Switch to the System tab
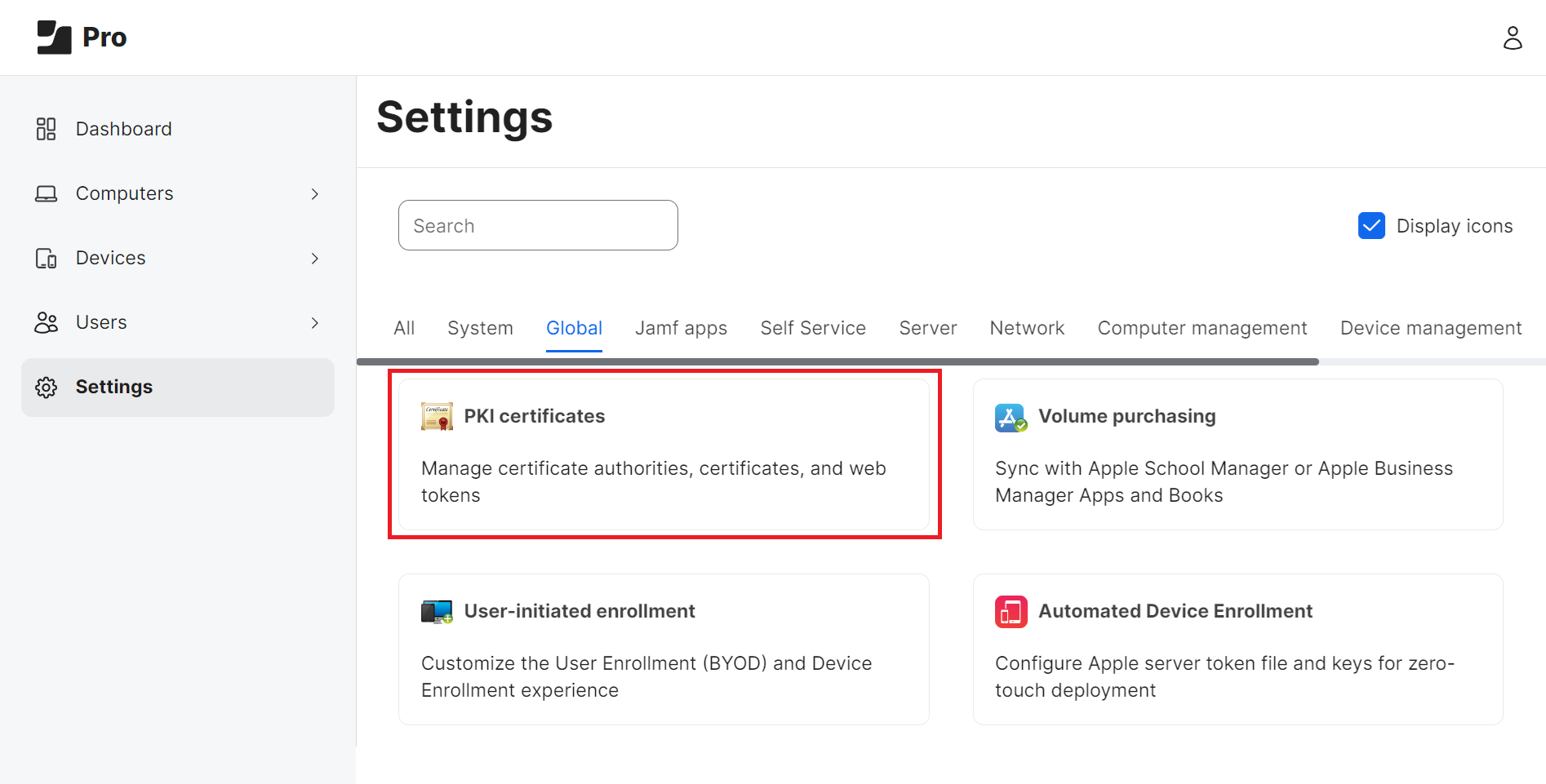The image size is (1546, 784). pos(480,328)
